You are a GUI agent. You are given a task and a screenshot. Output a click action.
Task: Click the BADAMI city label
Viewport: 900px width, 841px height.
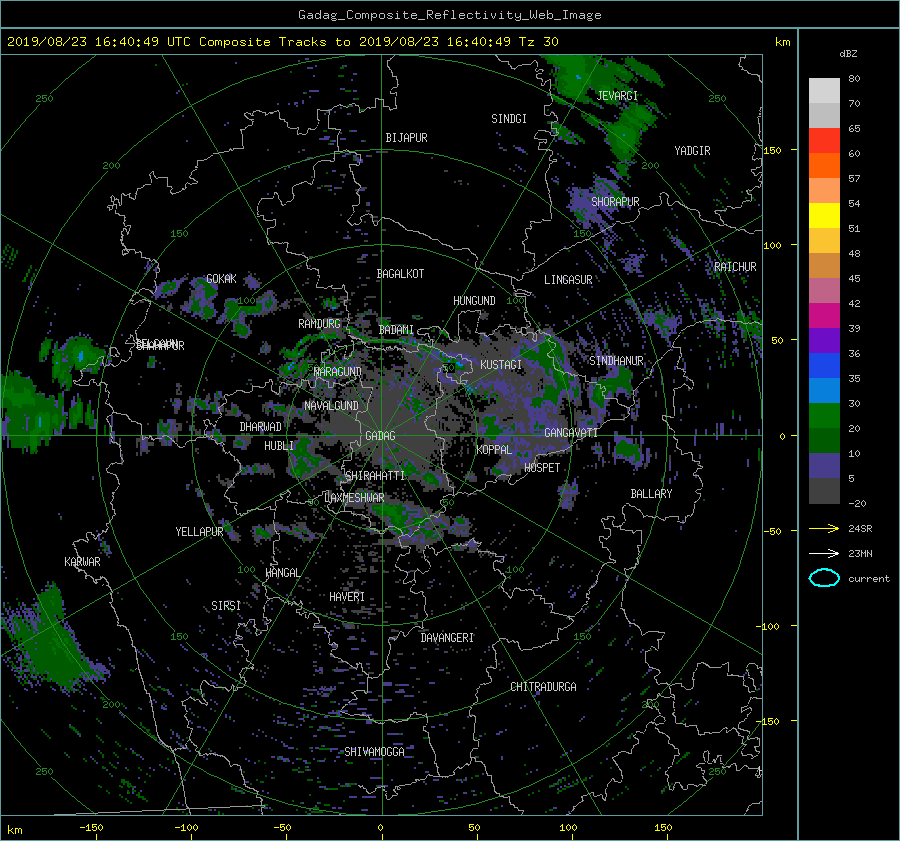point(396,330)
